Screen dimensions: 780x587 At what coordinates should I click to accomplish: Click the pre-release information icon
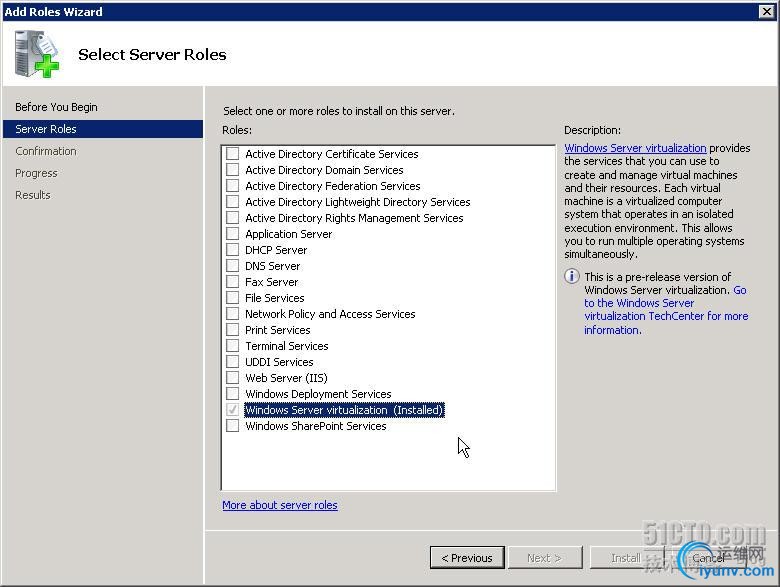click(572, 276)
